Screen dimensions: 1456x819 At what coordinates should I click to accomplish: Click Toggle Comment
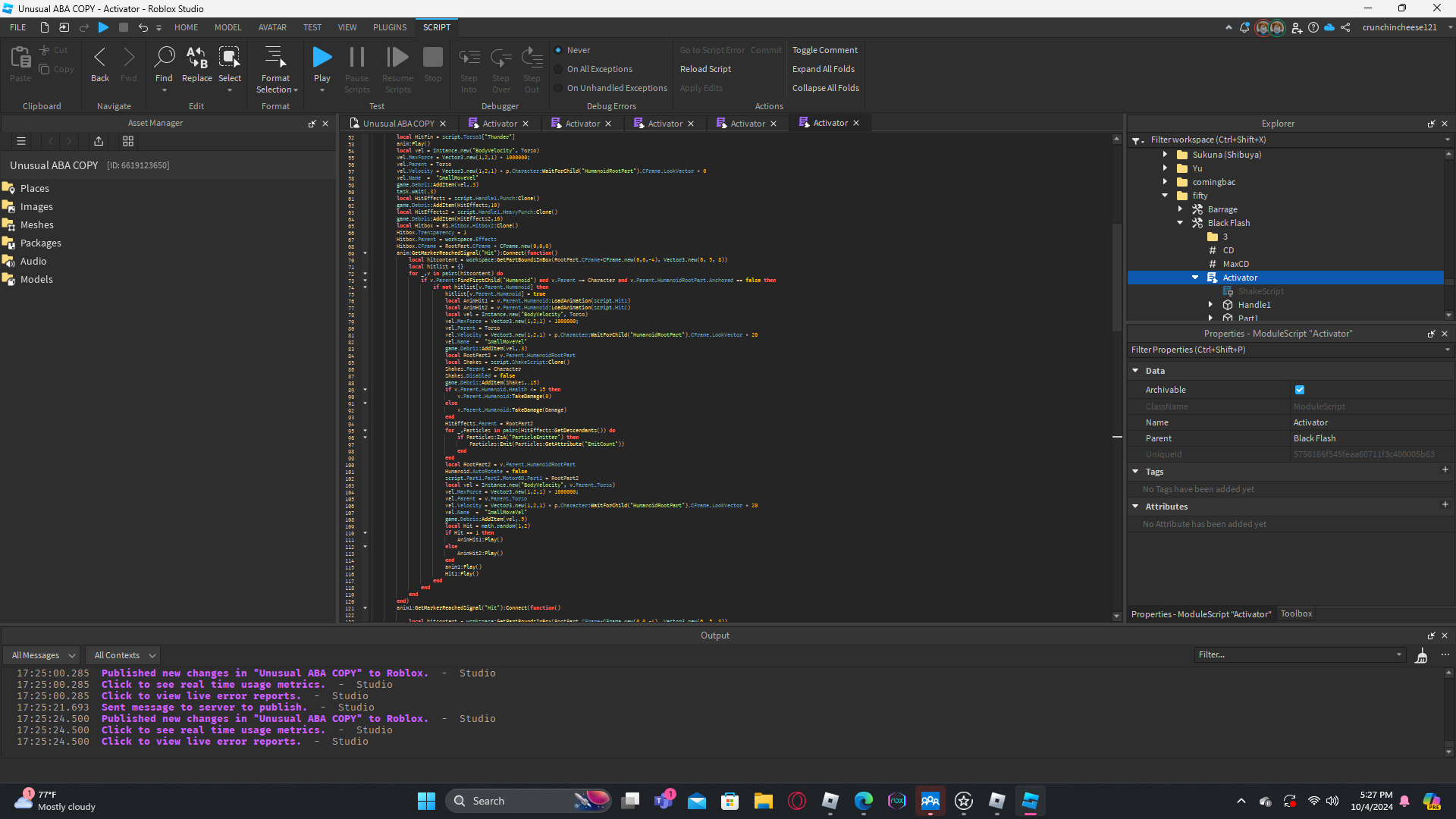(x=825, y=50)
